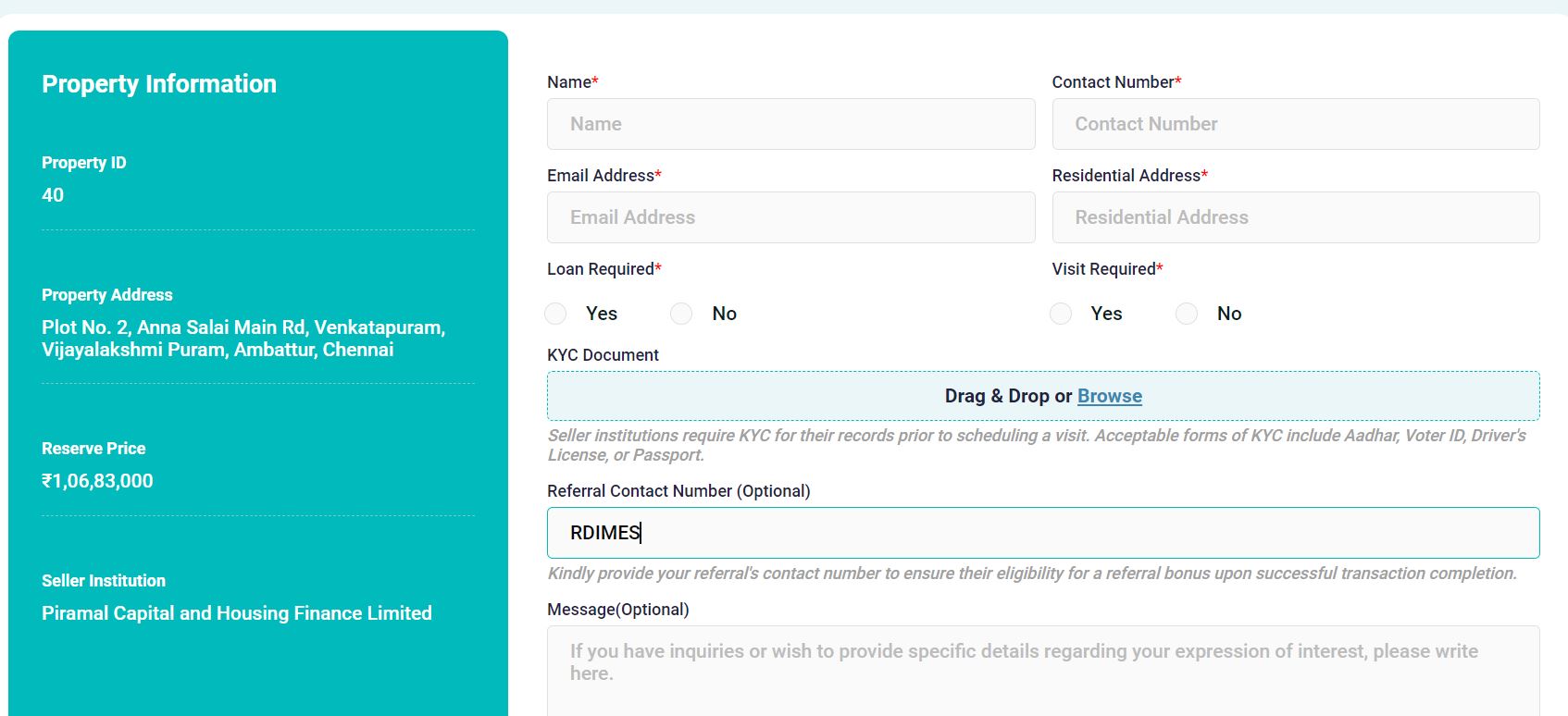
Task: Click the Referral Contact Number (Optional) label
Action: coord(678,491)
